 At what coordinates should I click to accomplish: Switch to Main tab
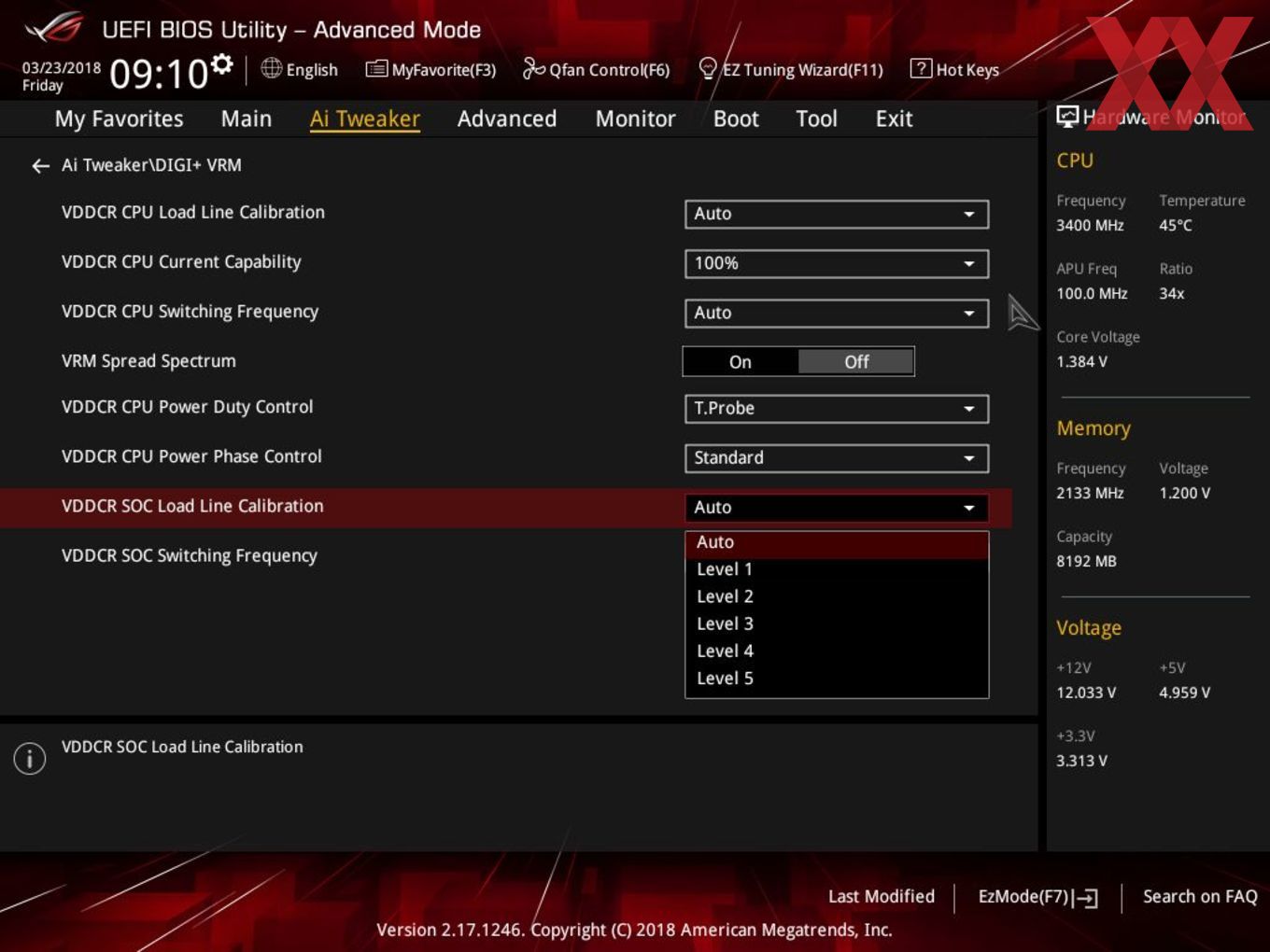[x=247, y=119]
